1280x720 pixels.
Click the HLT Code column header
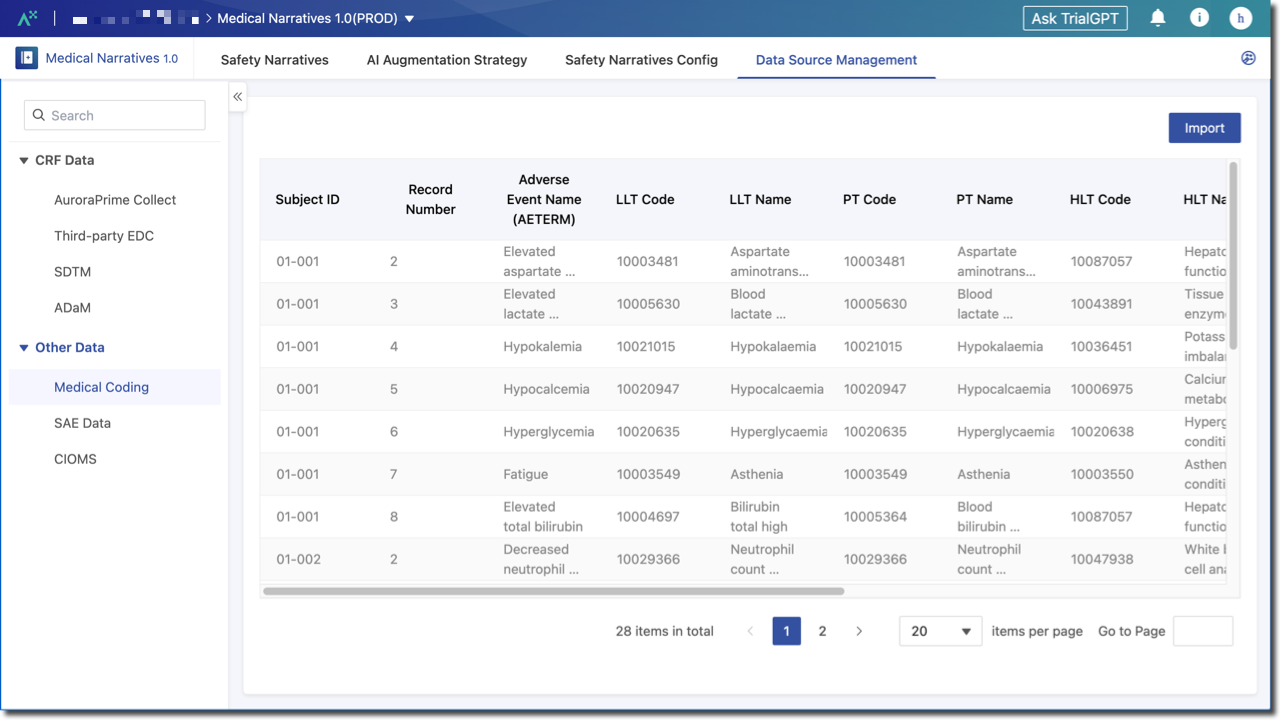click(x=1100, y=199)
